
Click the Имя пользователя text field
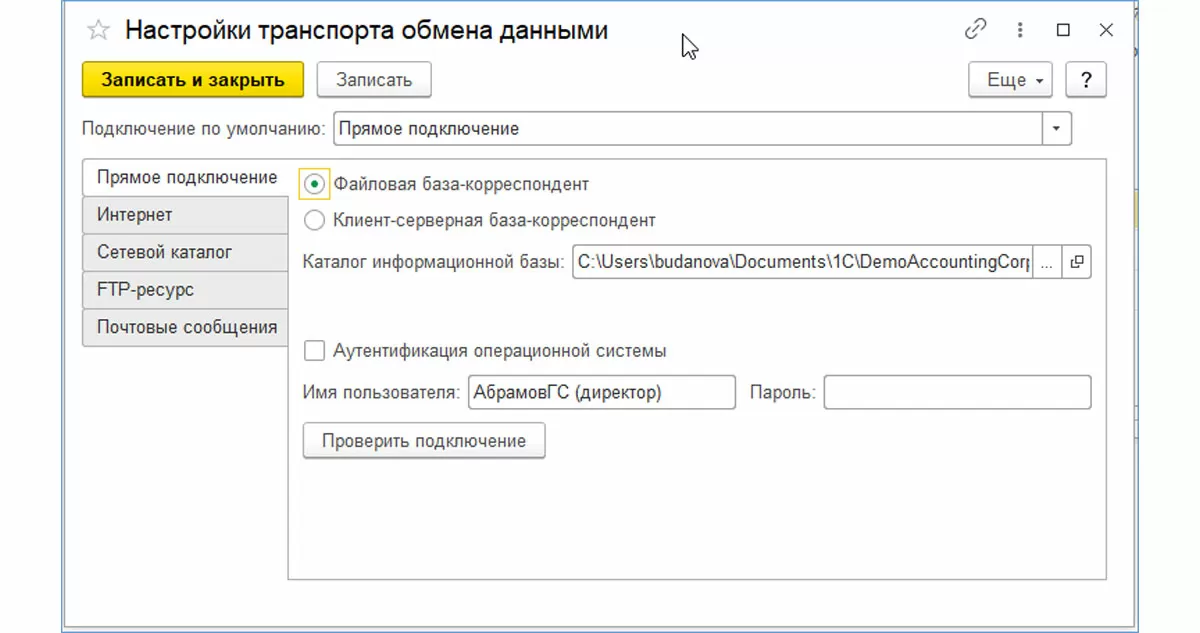pos(601,393)
